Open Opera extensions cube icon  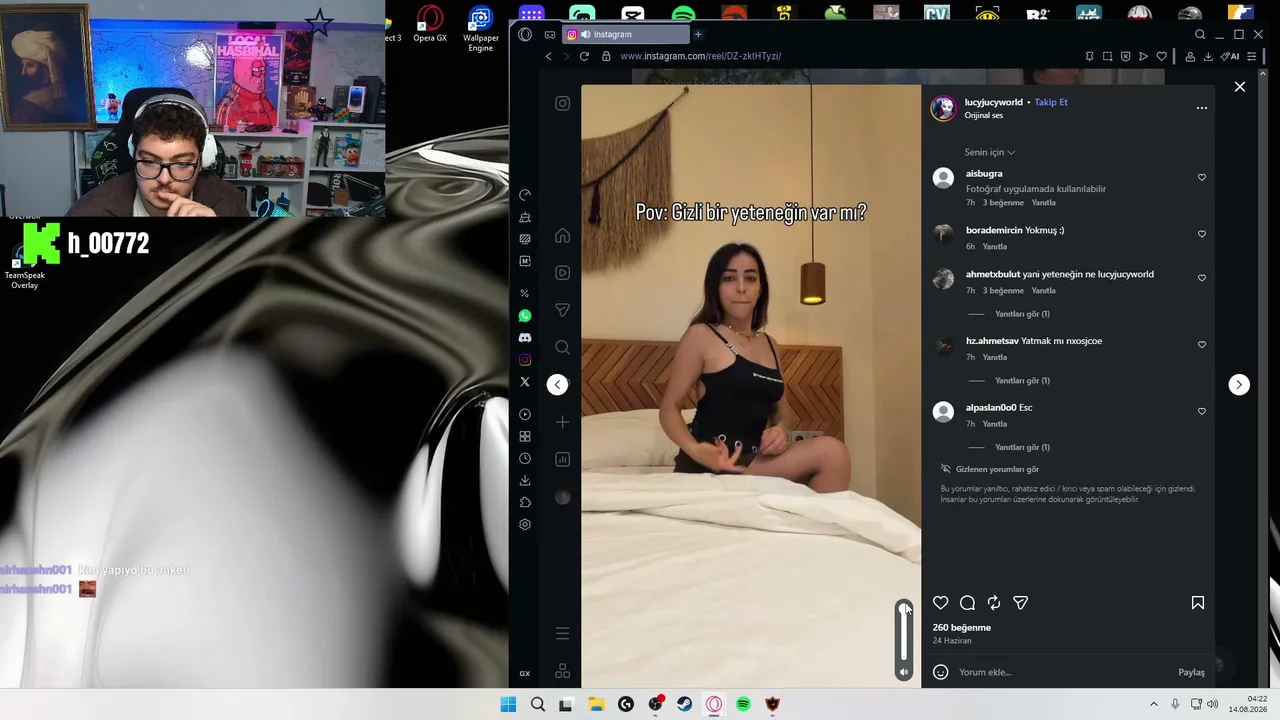click(x=525, y=502)
